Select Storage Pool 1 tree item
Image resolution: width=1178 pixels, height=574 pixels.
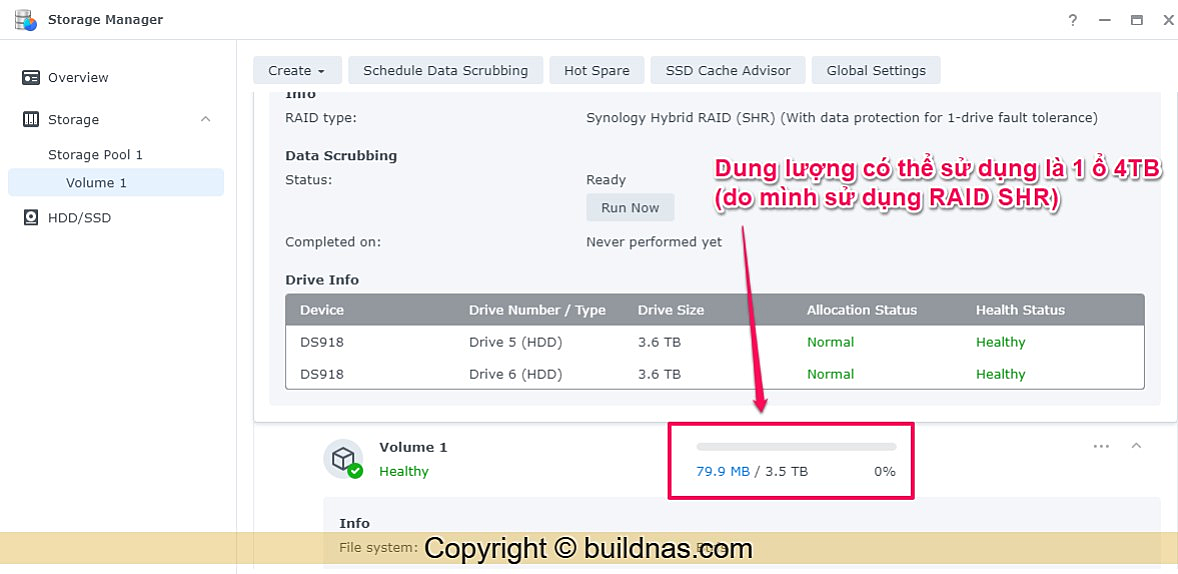click(x=95, y=155)
